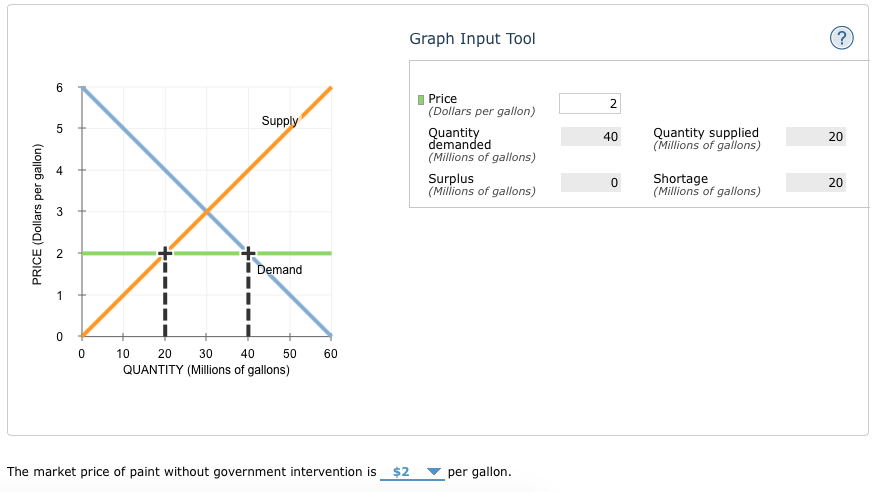Click the green Price color swatch
This screenshot has height=492, width=894.
[x=421, y=99]
